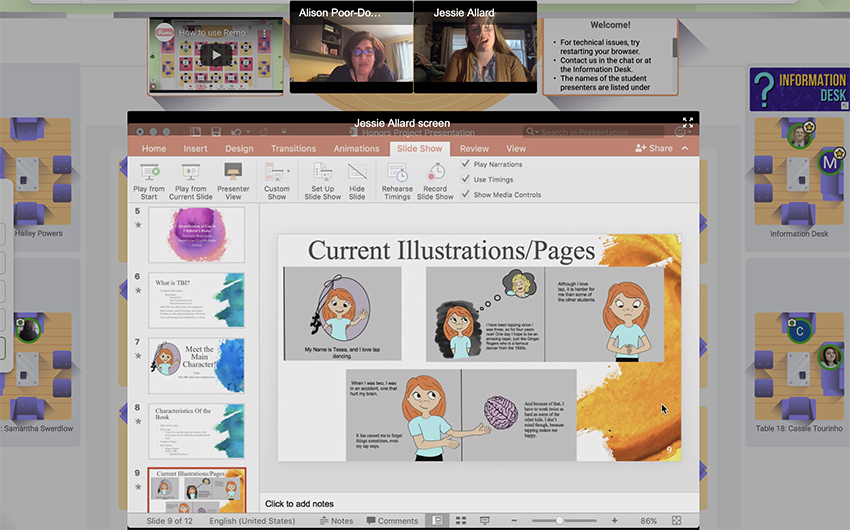This screenshot has height=530, width=850.
Task: Click Play from Current Slide icon
Action: (190, 172)
